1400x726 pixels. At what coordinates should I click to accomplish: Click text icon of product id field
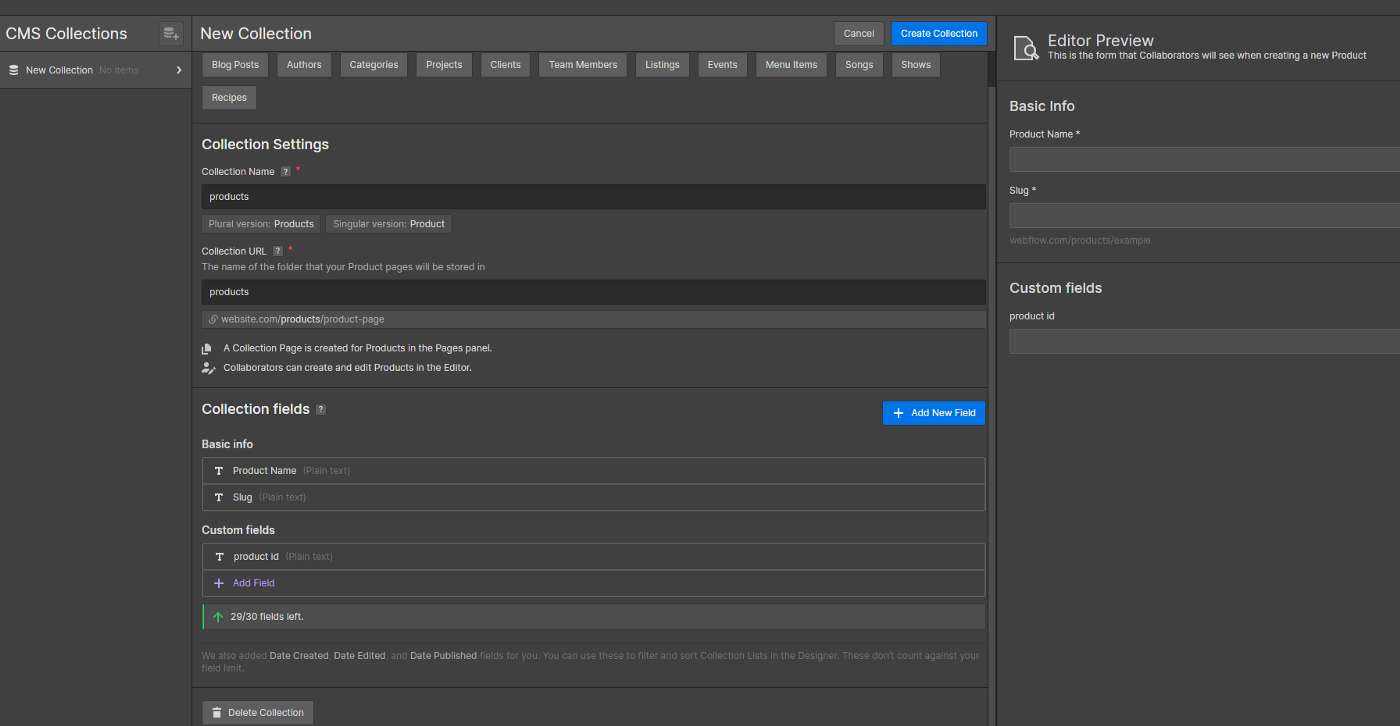click(x=219, y=557)
